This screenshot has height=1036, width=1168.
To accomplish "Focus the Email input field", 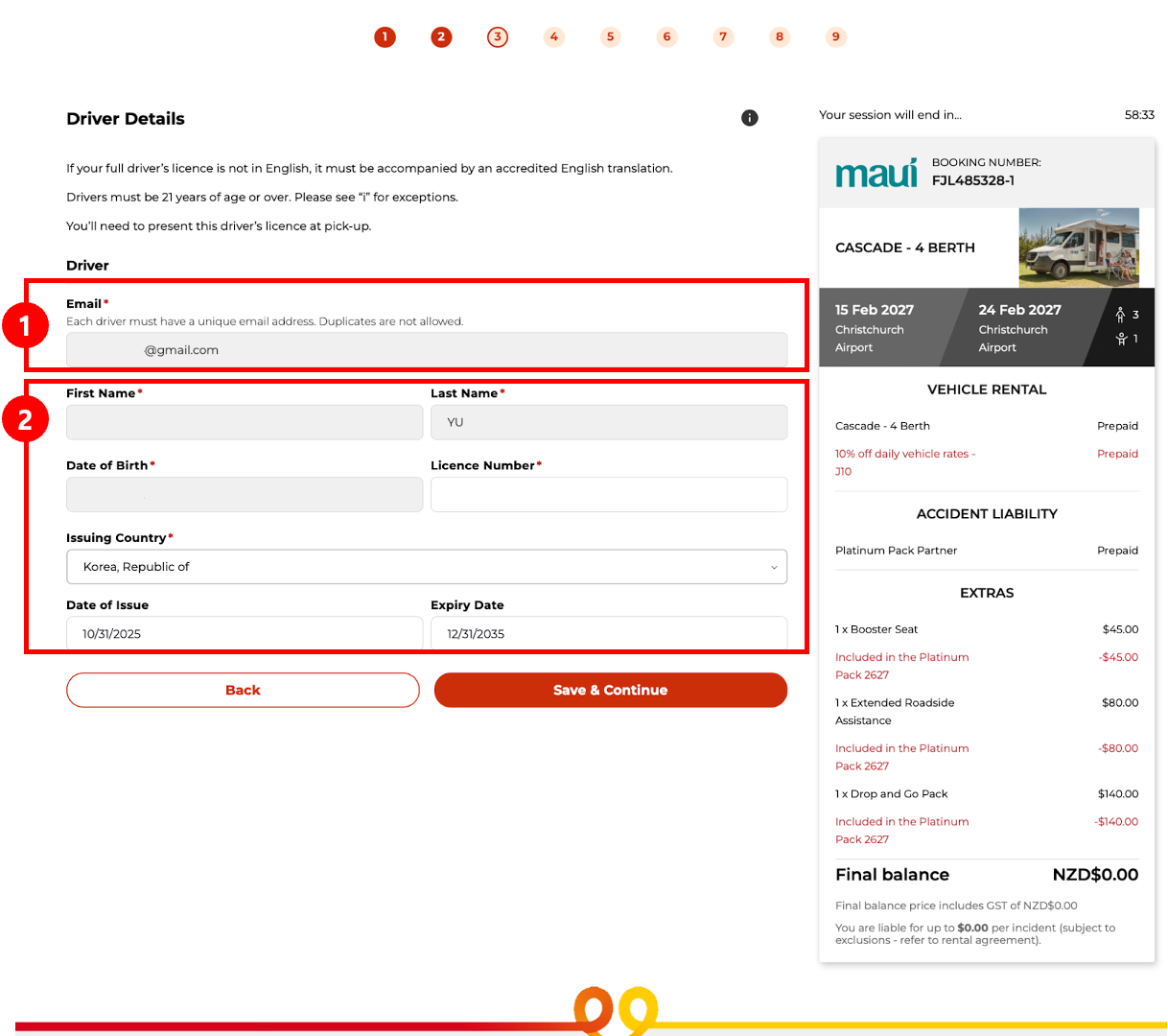I will 427,350.
